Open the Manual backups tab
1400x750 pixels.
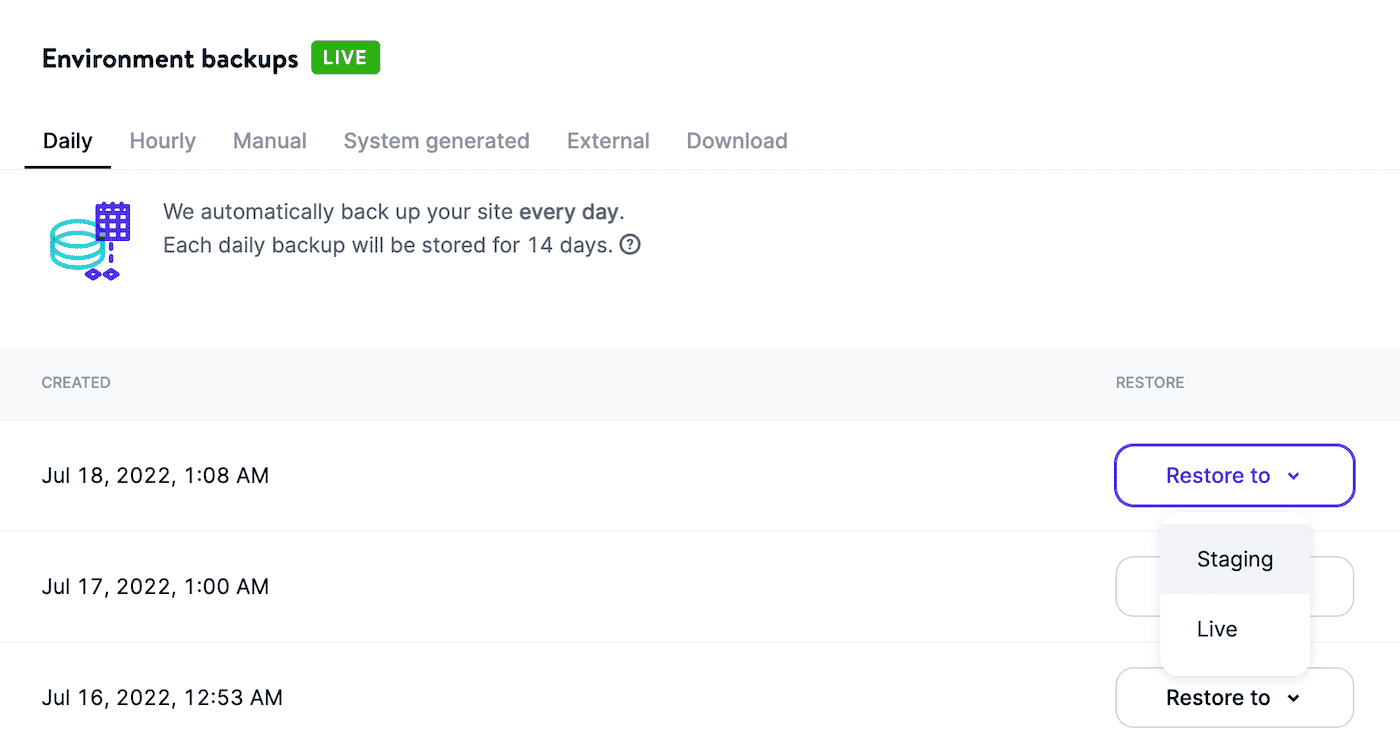[270, 141]
